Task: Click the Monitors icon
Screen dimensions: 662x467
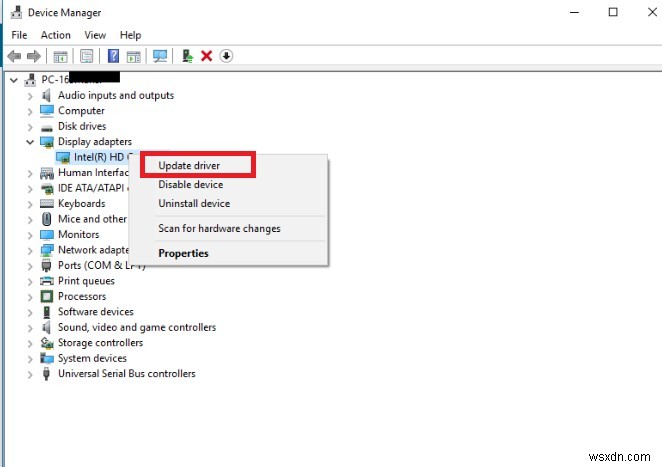Action: [47, 235]
